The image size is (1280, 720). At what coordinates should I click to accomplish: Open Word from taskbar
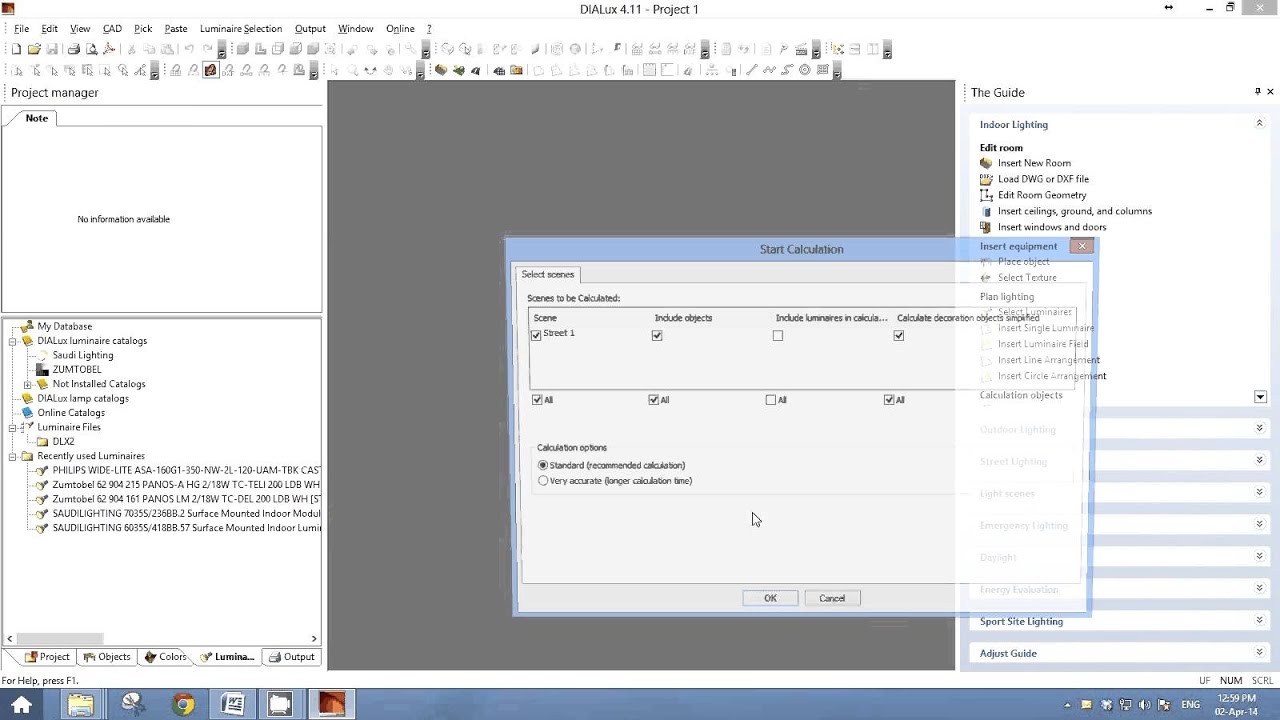[x=232, y=704]
